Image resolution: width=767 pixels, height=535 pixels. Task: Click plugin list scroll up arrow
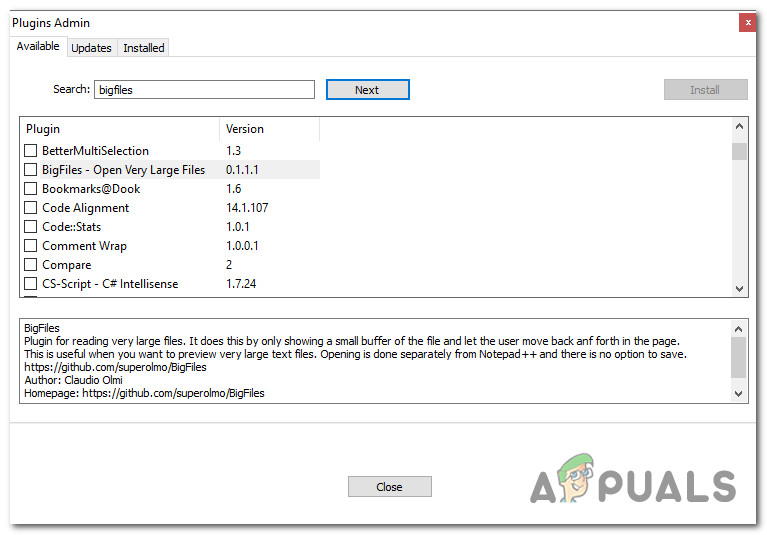pyautogui.click(x=739, y=126)
